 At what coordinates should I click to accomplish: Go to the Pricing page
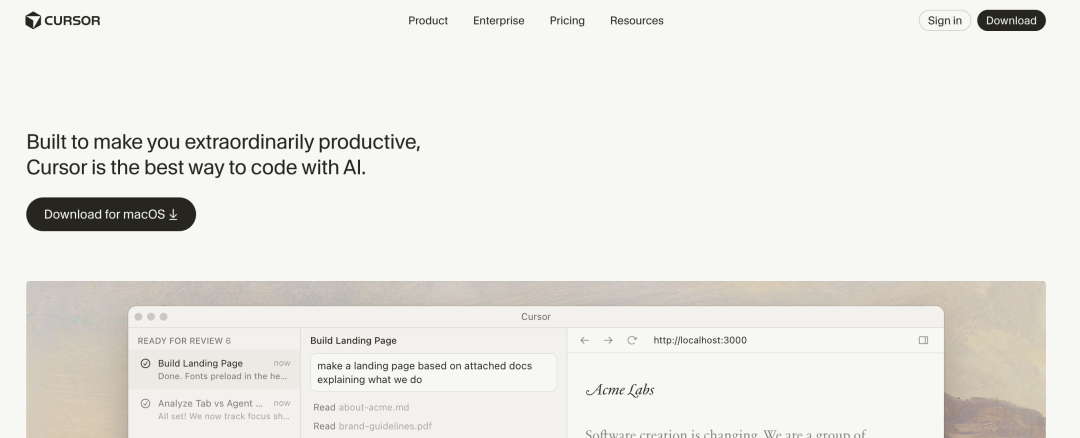tap(567, 21)
